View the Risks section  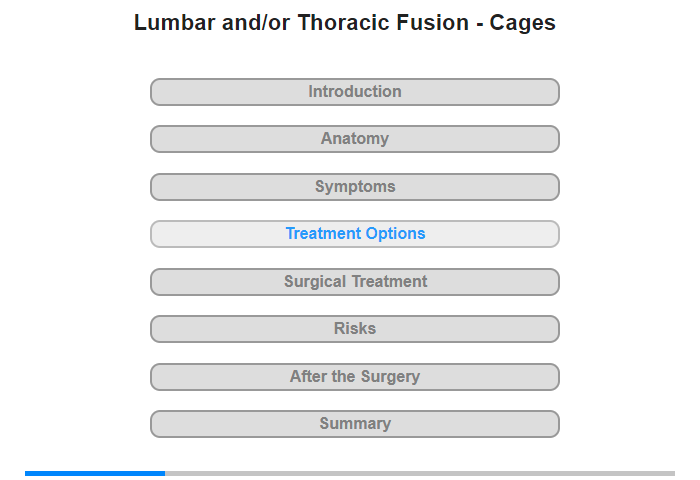(354, 329)
